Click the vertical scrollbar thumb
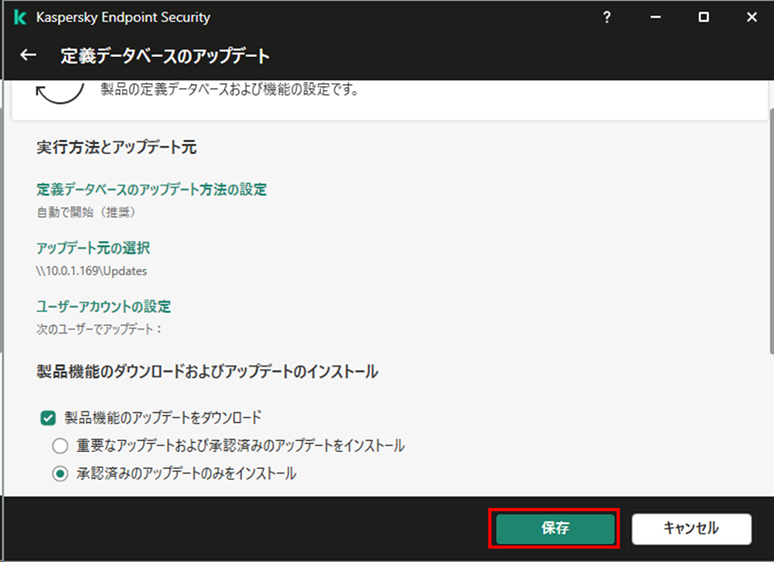 (x=771, y=231)
